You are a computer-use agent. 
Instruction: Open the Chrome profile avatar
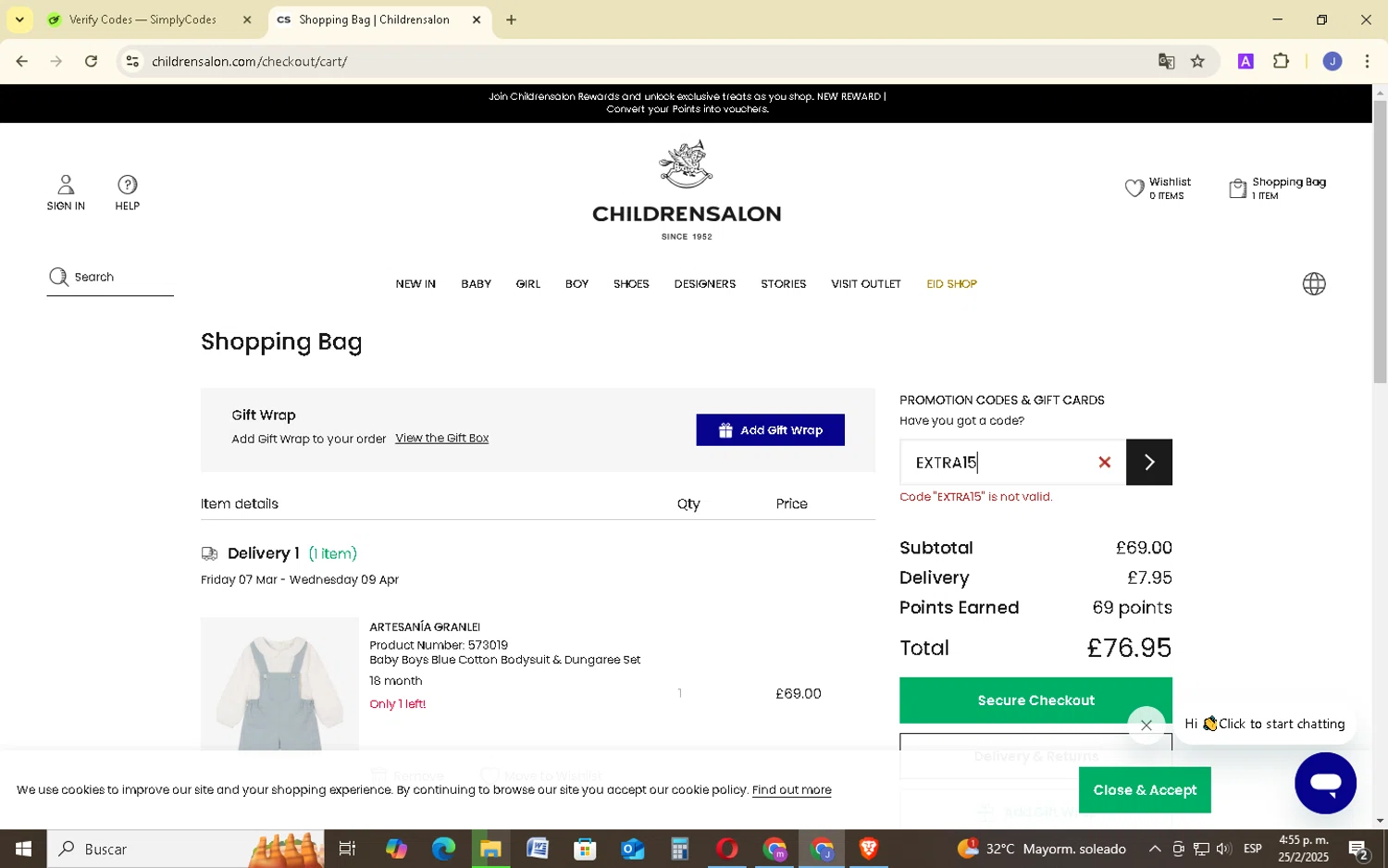tap(1332, 61)
